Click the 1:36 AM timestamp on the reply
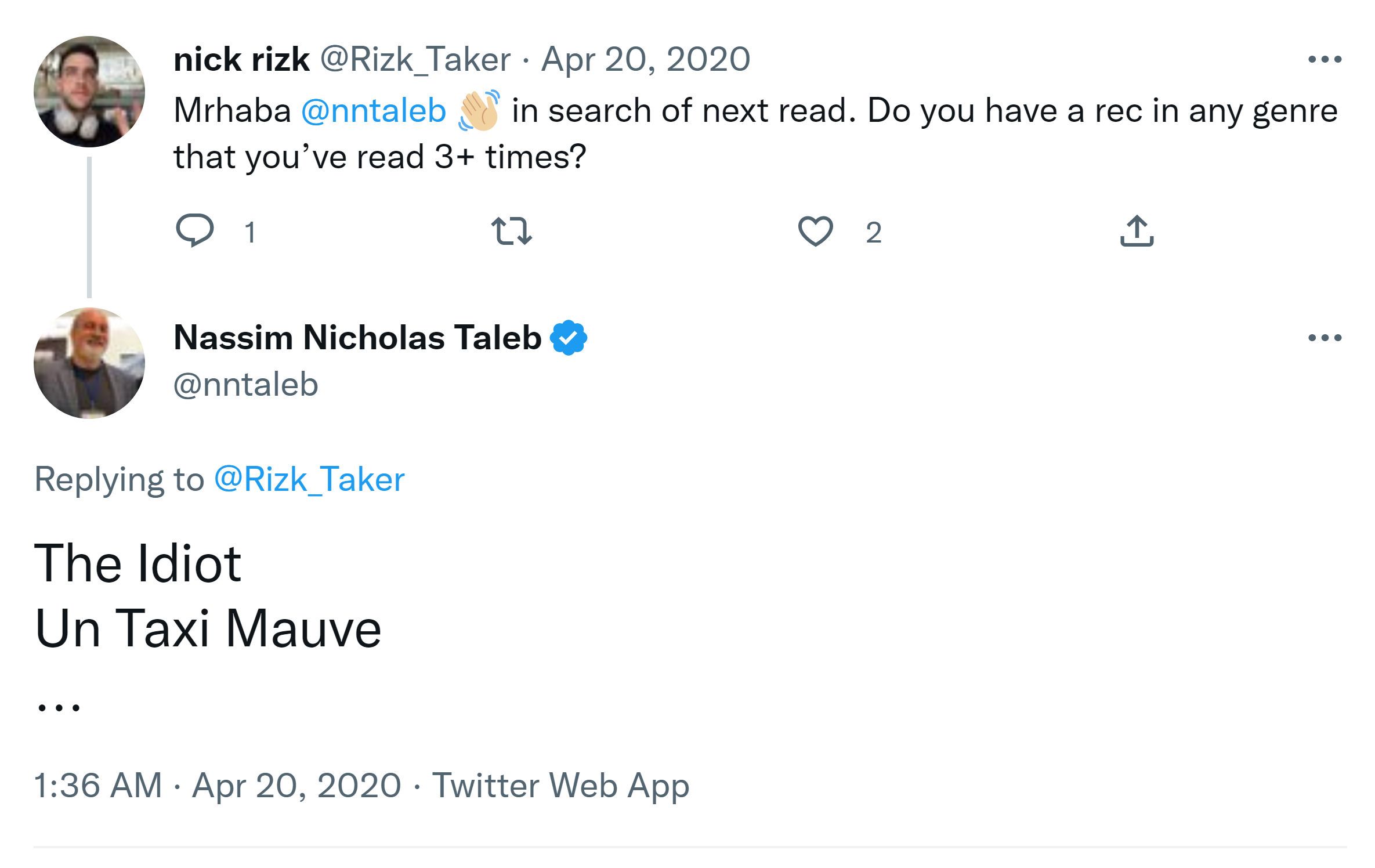 pyautogui.click(x=98, y=785)
